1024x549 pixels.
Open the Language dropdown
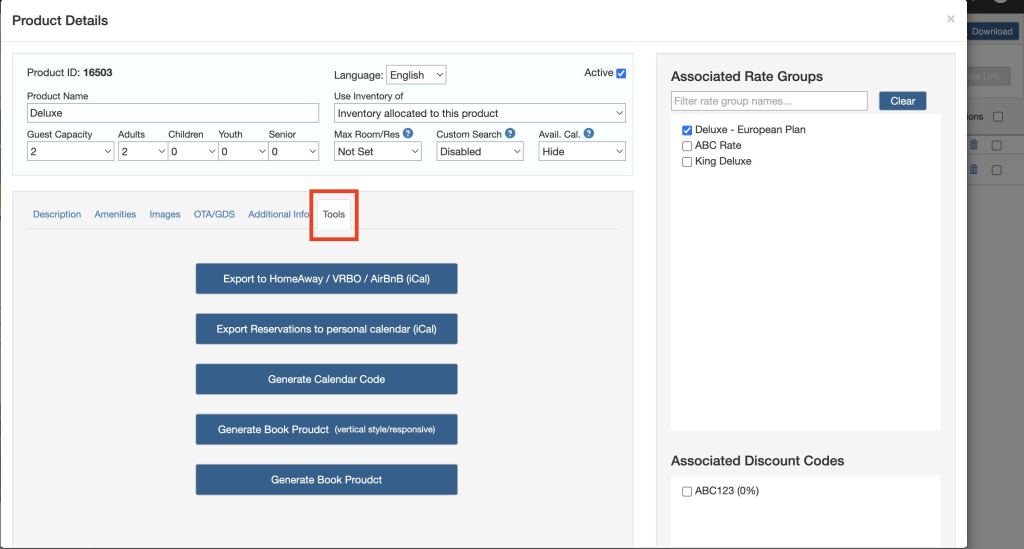(416, 75)
